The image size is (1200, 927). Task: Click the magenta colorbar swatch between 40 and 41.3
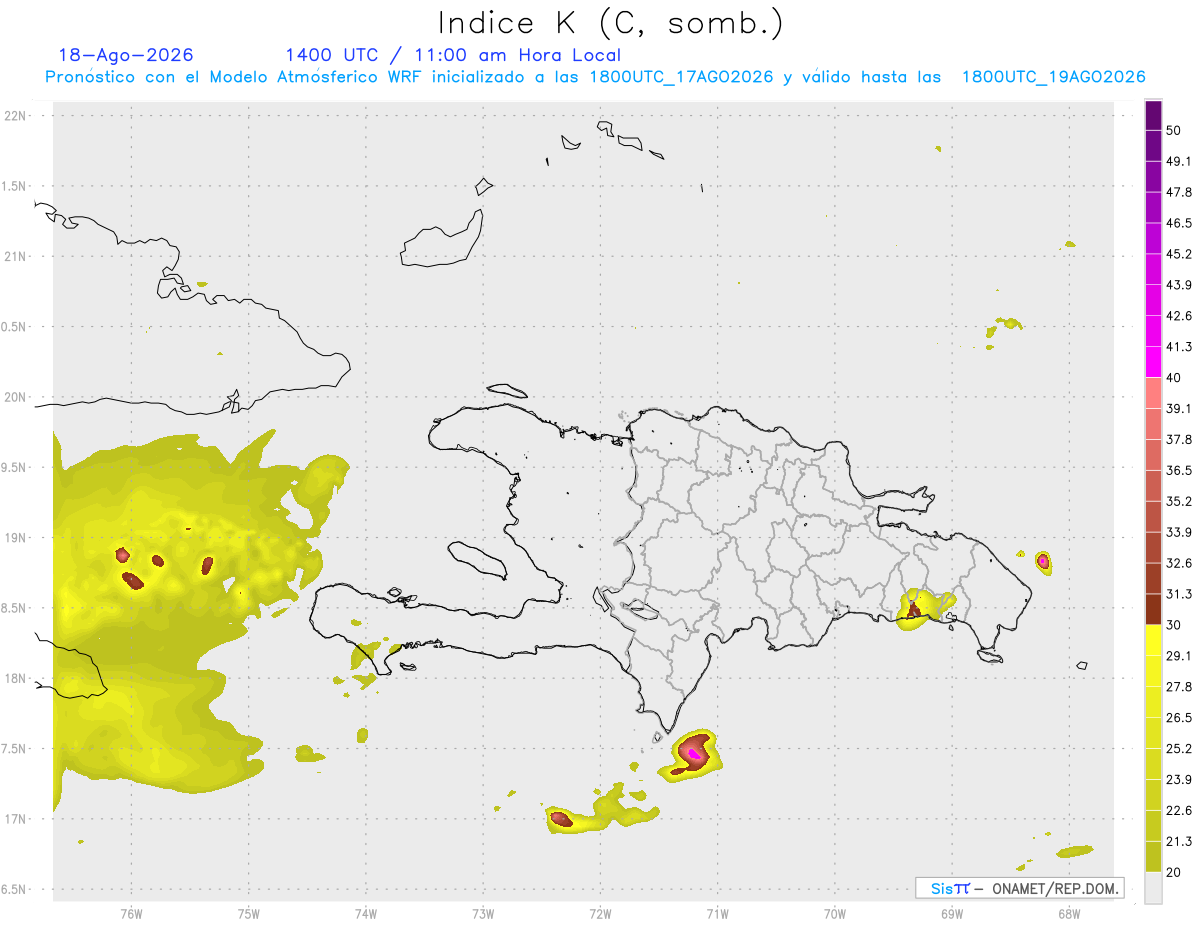pos(1153,362)
